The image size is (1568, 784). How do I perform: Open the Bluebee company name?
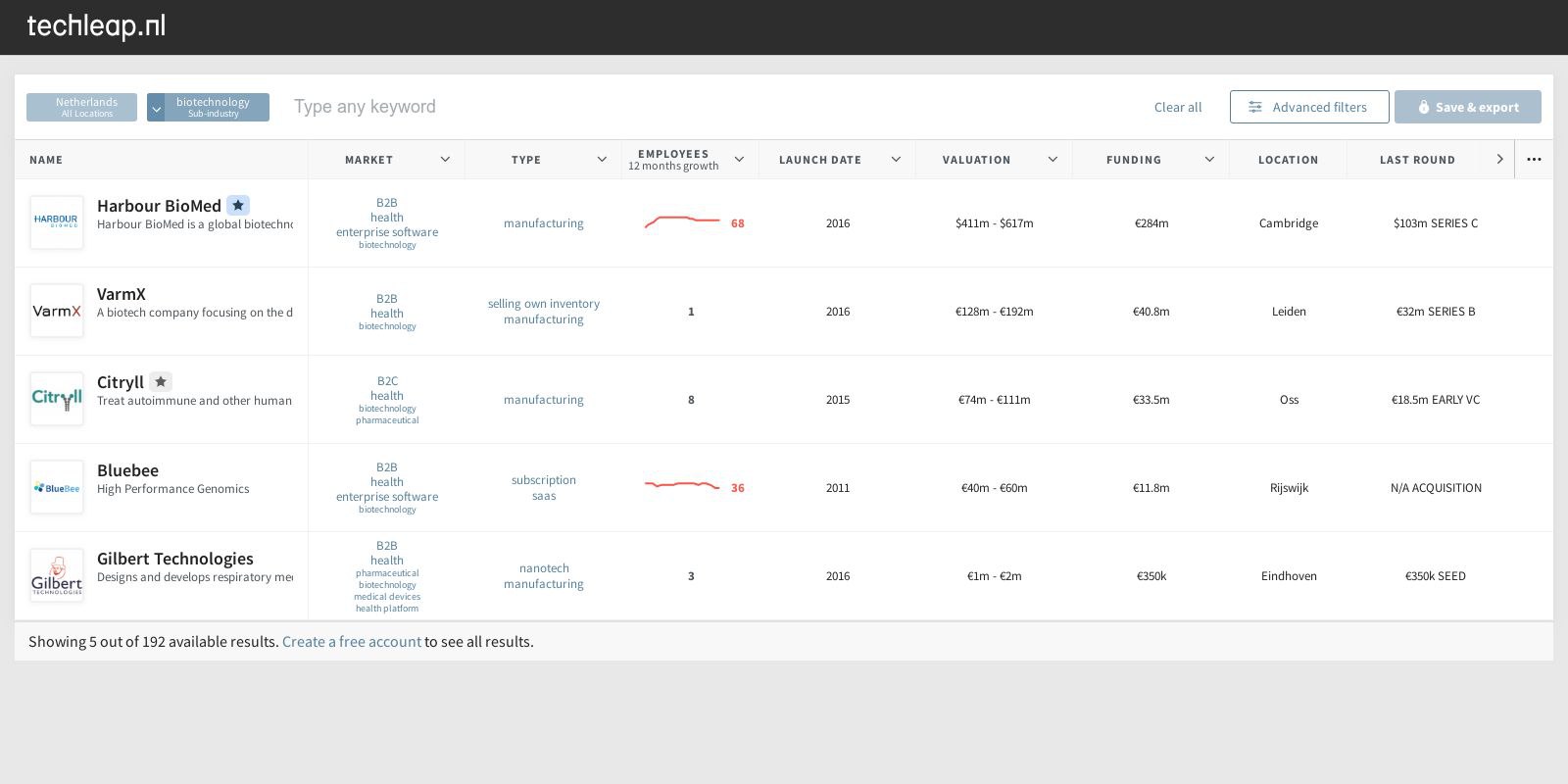127,470
